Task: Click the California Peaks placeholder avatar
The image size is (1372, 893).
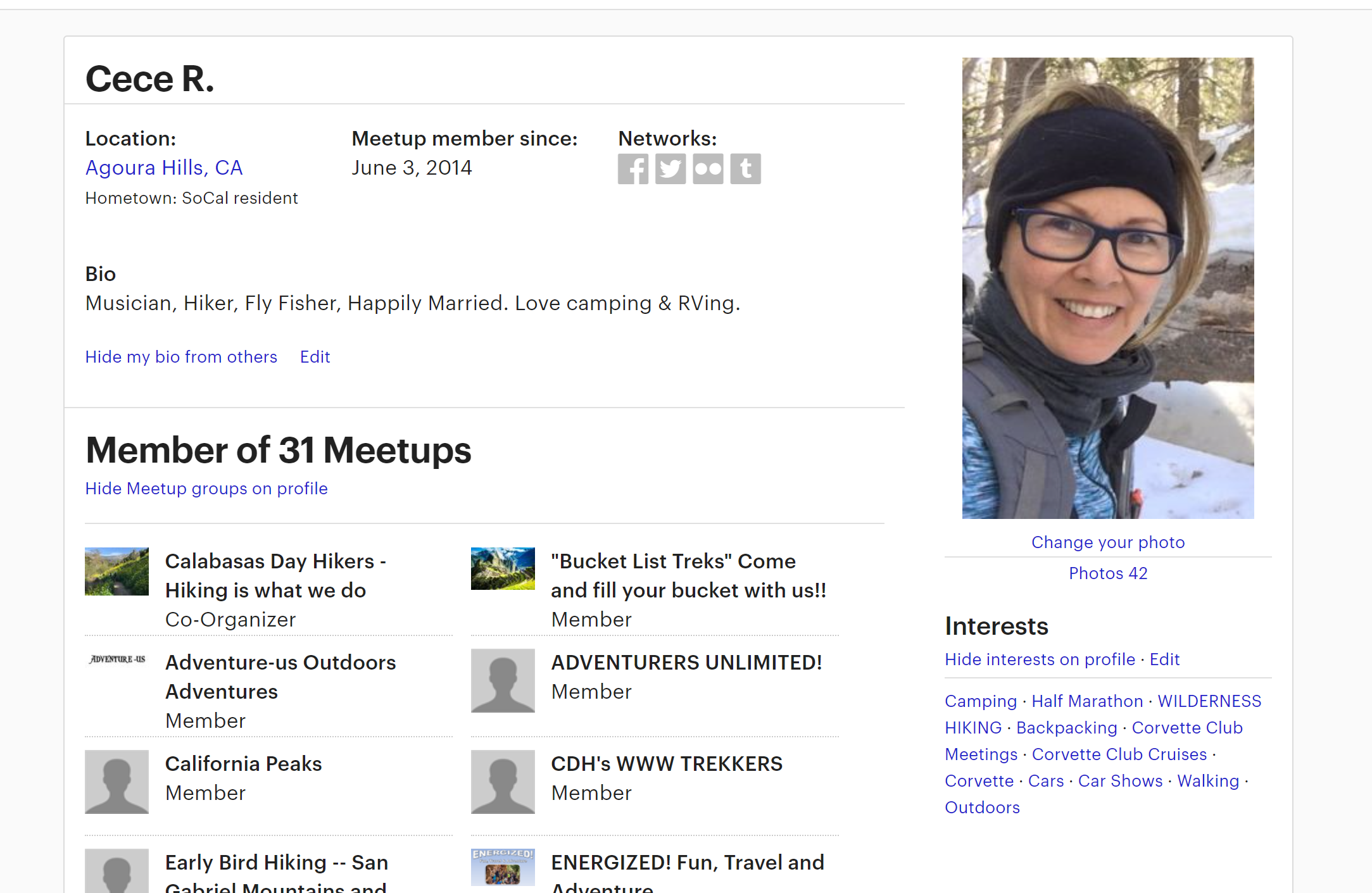Action: click(x=116, y=782)
